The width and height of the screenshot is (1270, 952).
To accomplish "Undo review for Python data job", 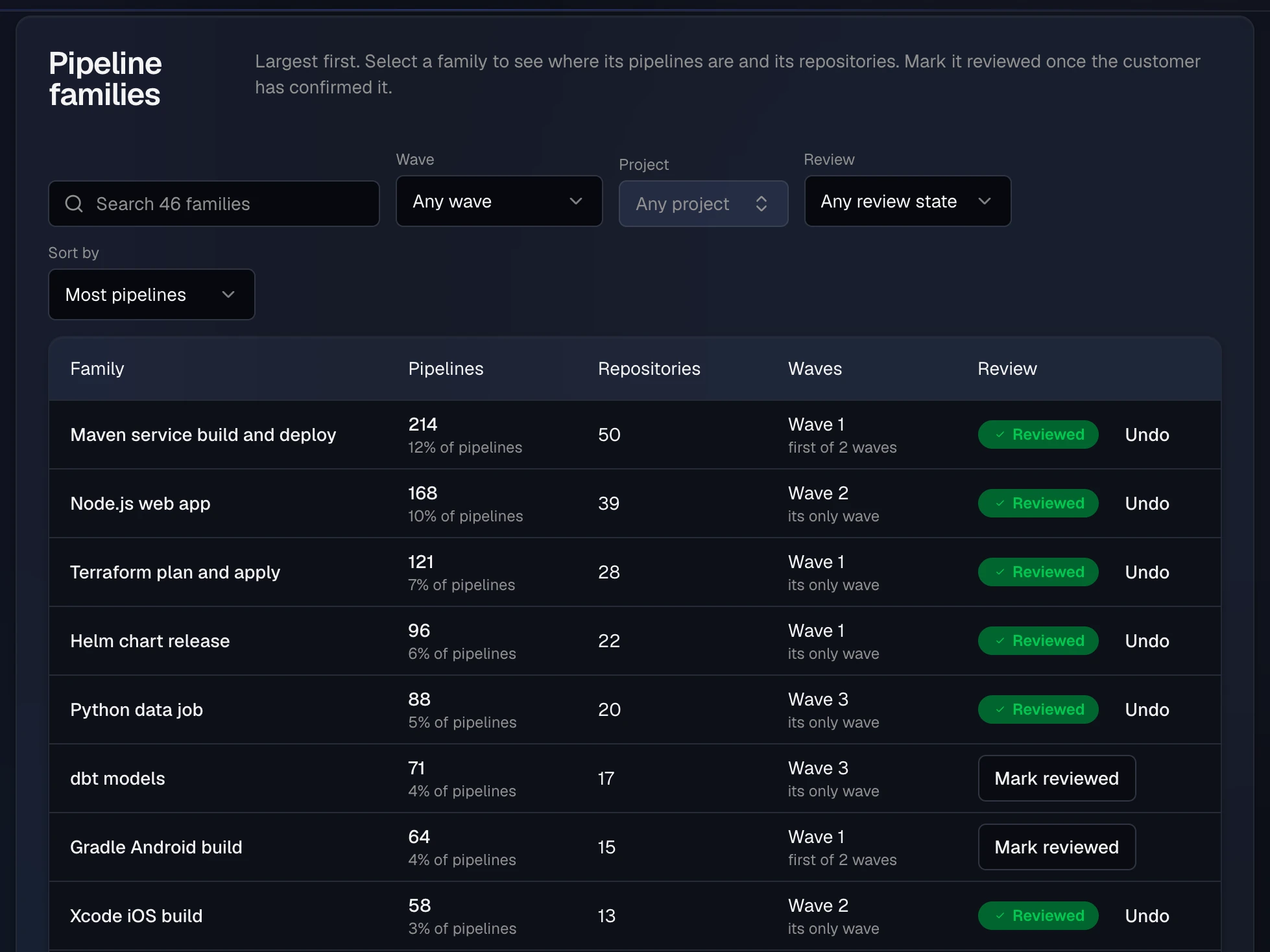I will coord(1147,709).
